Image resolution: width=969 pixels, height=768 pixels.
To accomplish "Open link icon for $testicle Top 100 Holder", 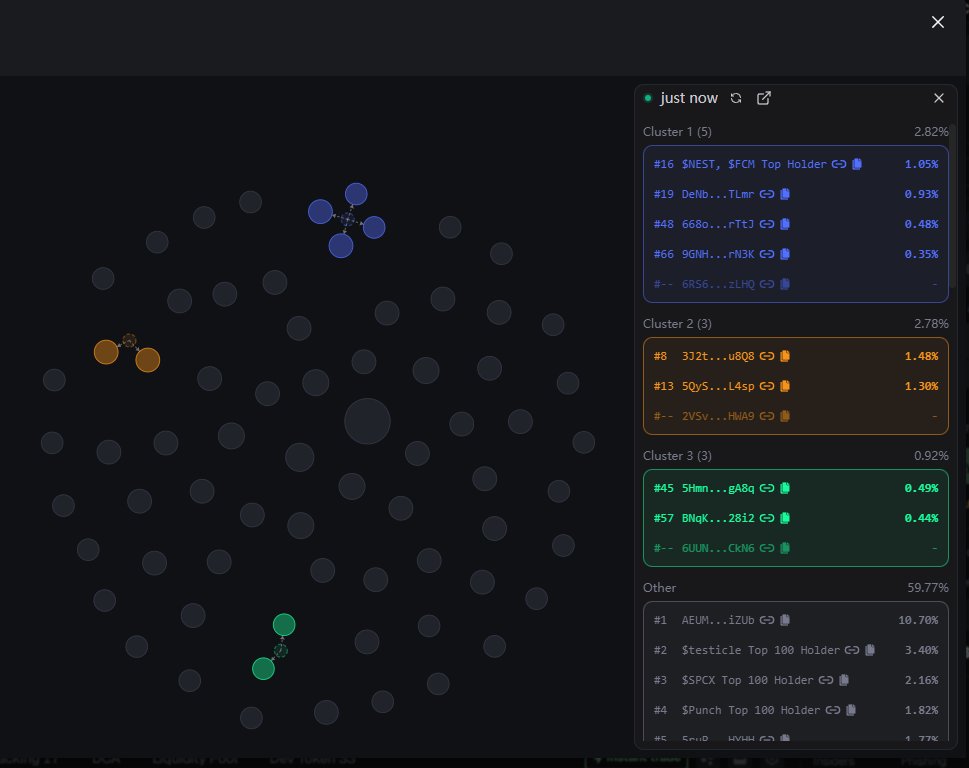I will tap(852, 650).
